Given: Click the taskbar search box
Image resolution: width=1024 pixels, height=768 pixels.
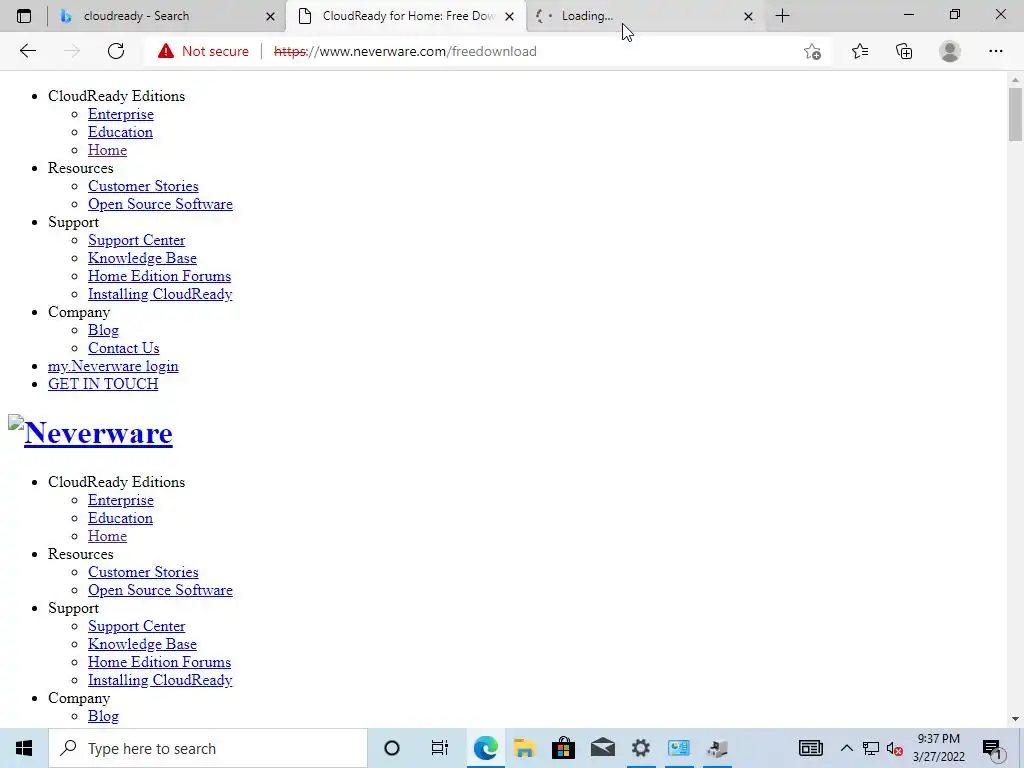Looking at the screenshot, I should 208,748.
